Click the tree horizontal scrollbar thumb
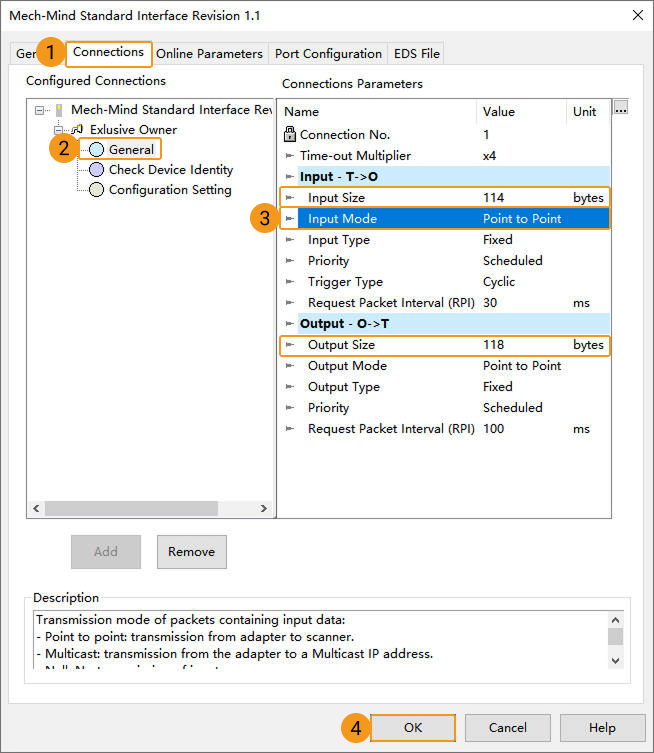Viewport: 654px width, 753px height. (x=131, y=508)
